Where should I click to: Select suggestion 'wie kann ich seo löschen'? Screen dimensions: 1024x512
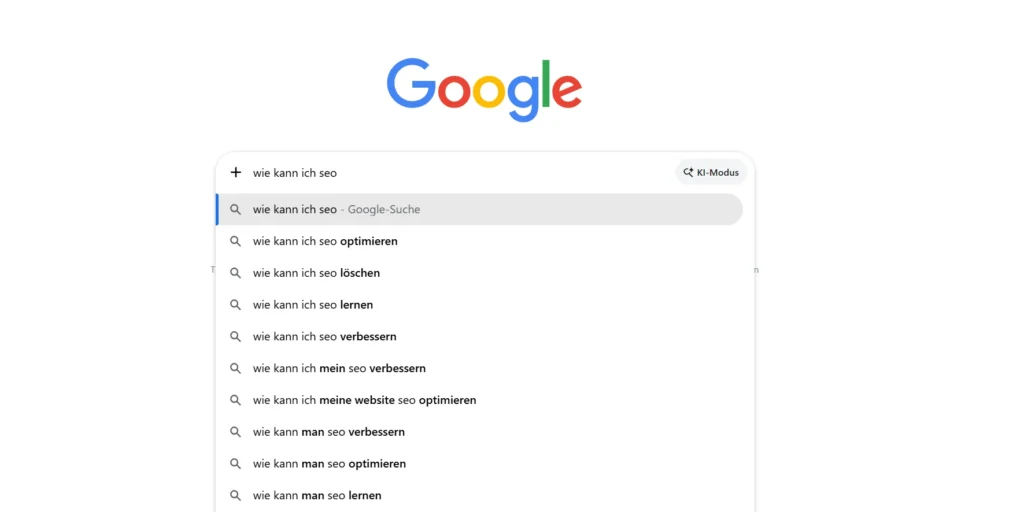pyautogui.click(x=316, y=273)
